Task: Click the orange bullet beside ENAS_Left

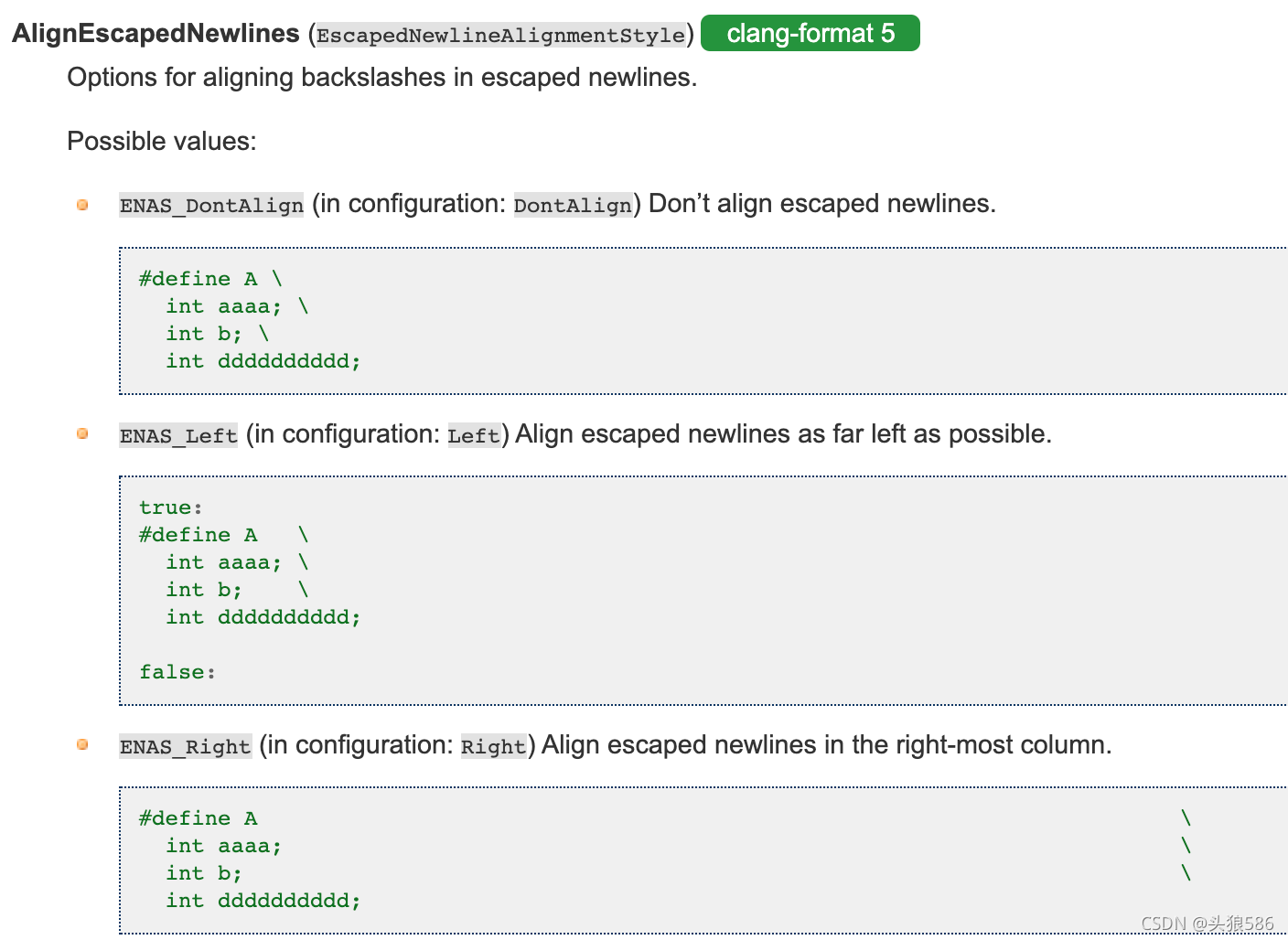Action: [82, 433]
